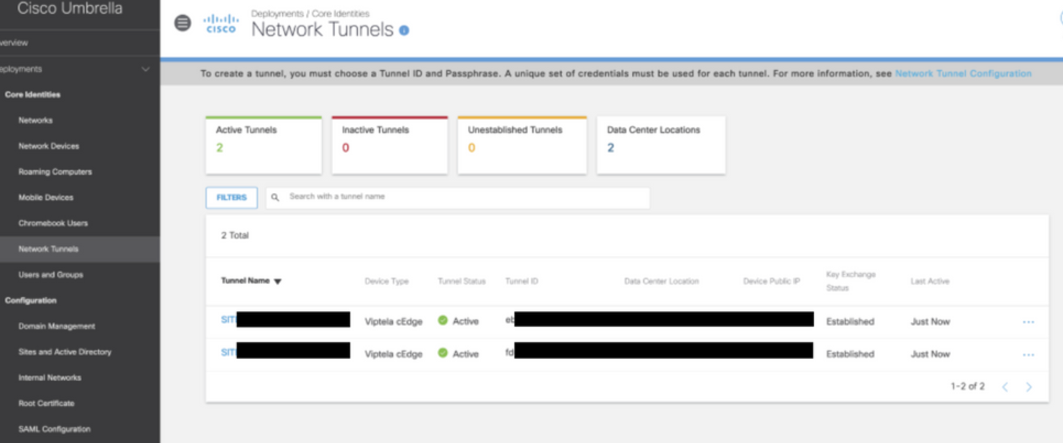Click the Cisco Umbrella title
This screenshot has width=1064, height=444.
click(69, 9)
